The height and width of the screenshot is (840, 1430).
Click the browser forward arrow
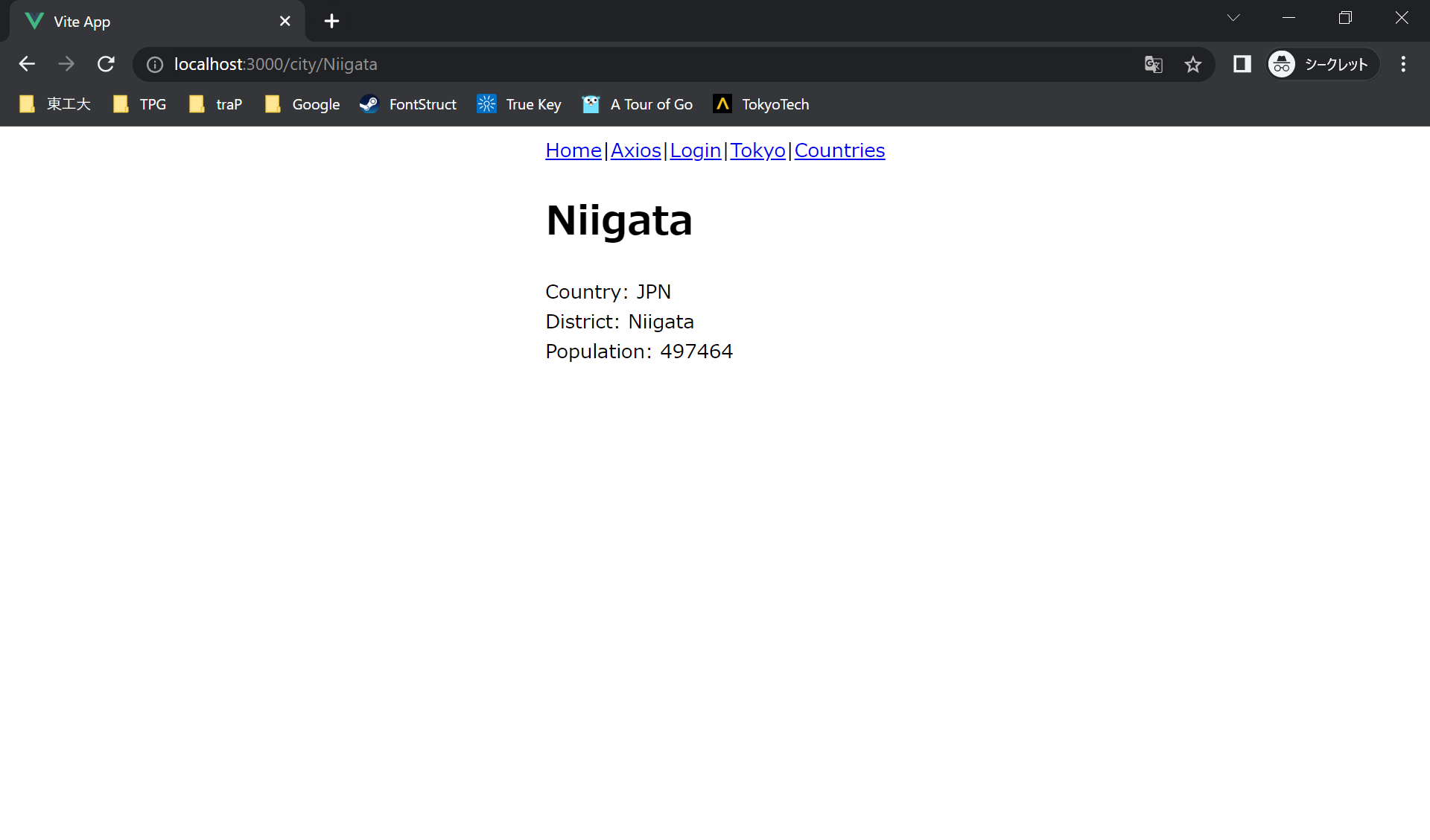[66, 64]
